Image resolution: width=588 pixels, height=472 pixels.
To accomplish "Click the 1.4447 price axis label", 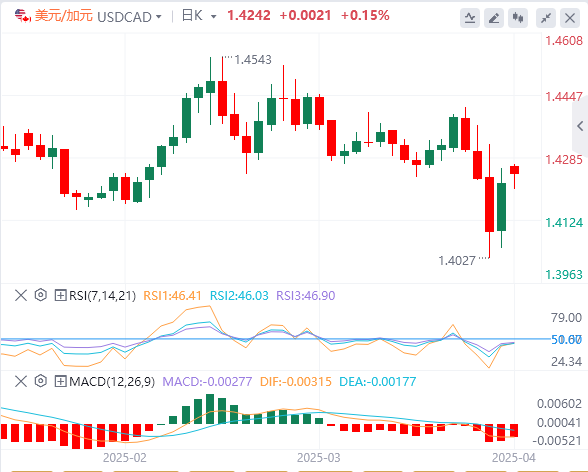I will pos(564,97).
